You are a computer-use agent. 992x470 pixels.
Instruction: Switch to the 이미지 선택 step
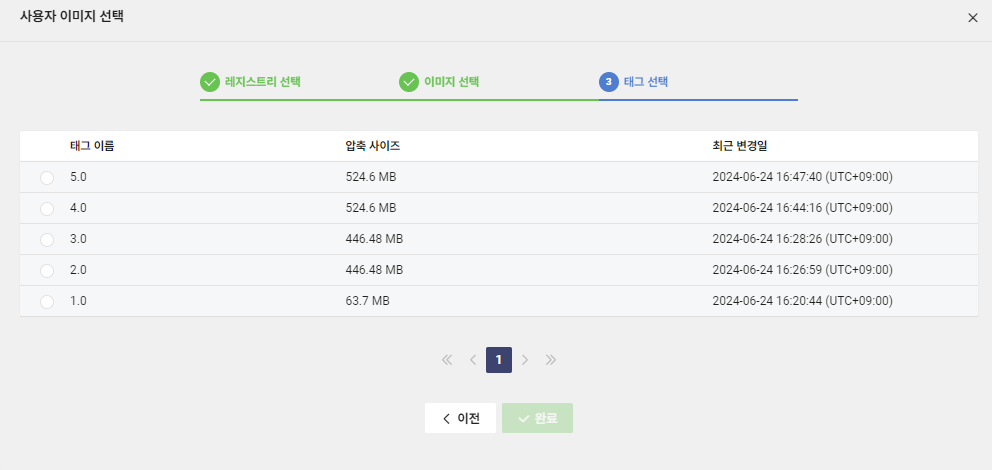[451, 82]
